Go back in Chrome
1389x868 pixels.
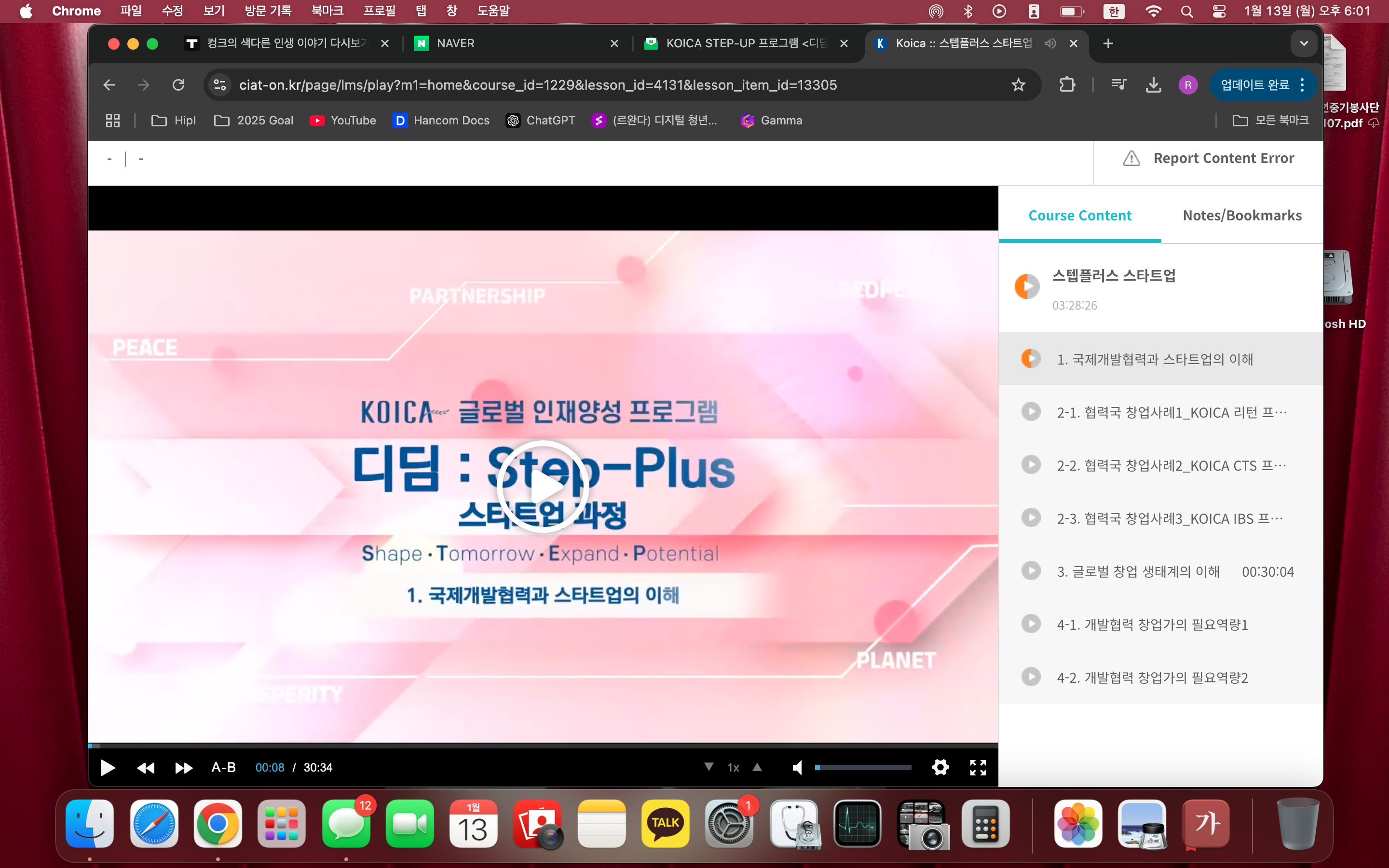pyautogui.click(x=109, y=85)
